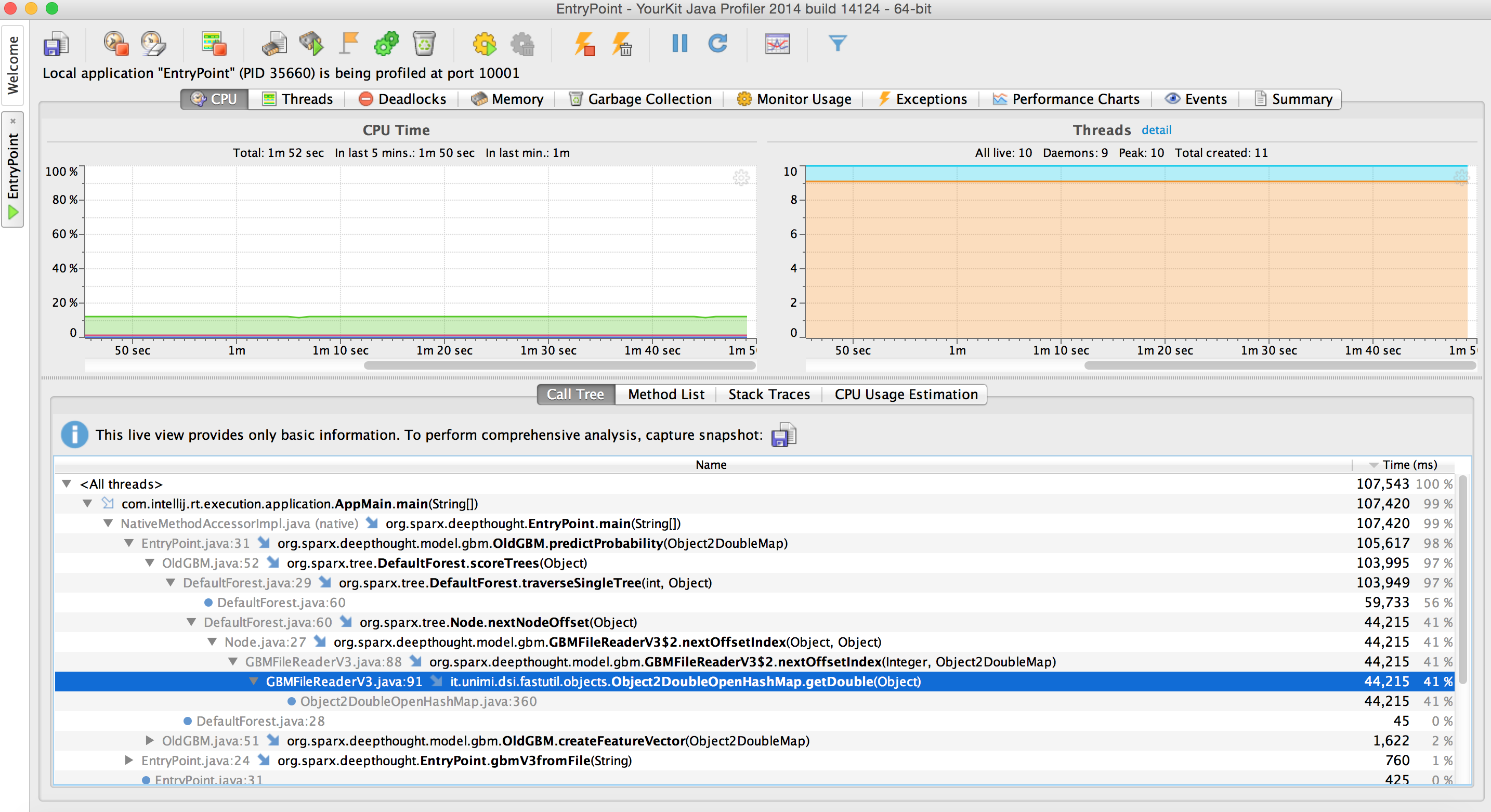Switch to the Welcome side tab
The image size is (1491, 812).
[12, 65]
